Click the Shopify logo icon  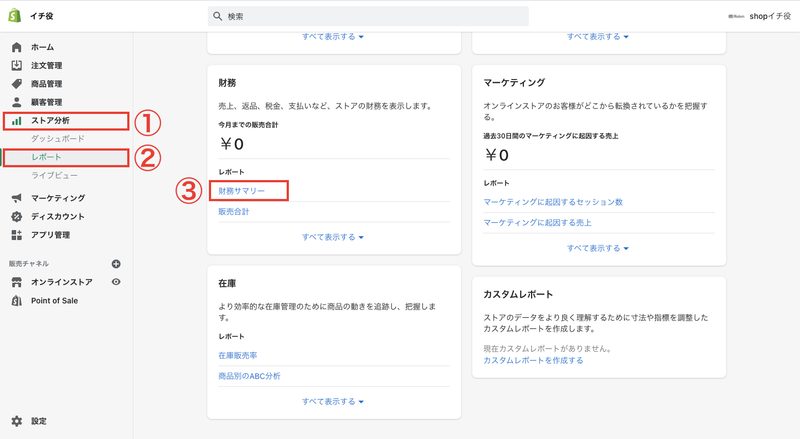click(x=14, y=16)
